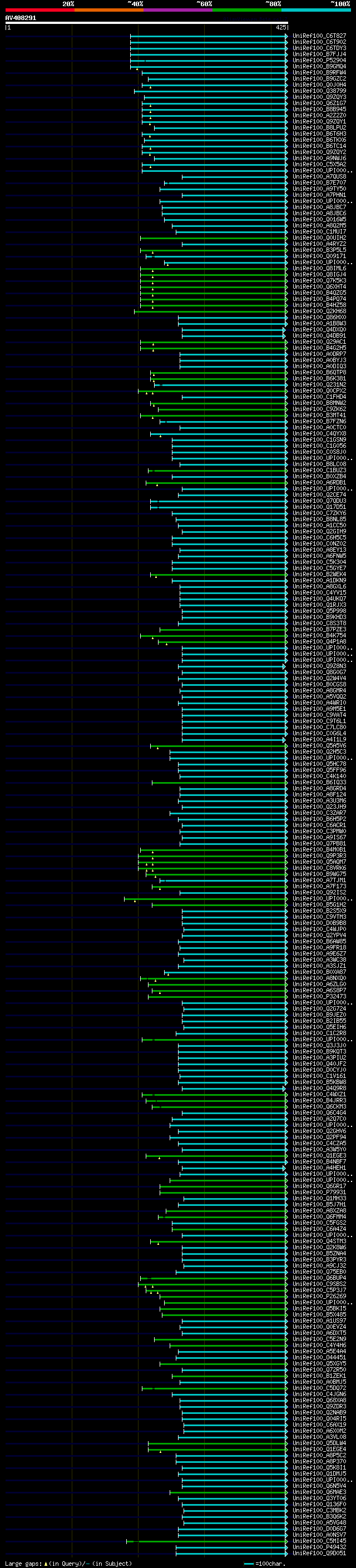Select hit label UniRef100_Q231N2
This screenshot has width=356, height=1568.
tap(319, 385)
